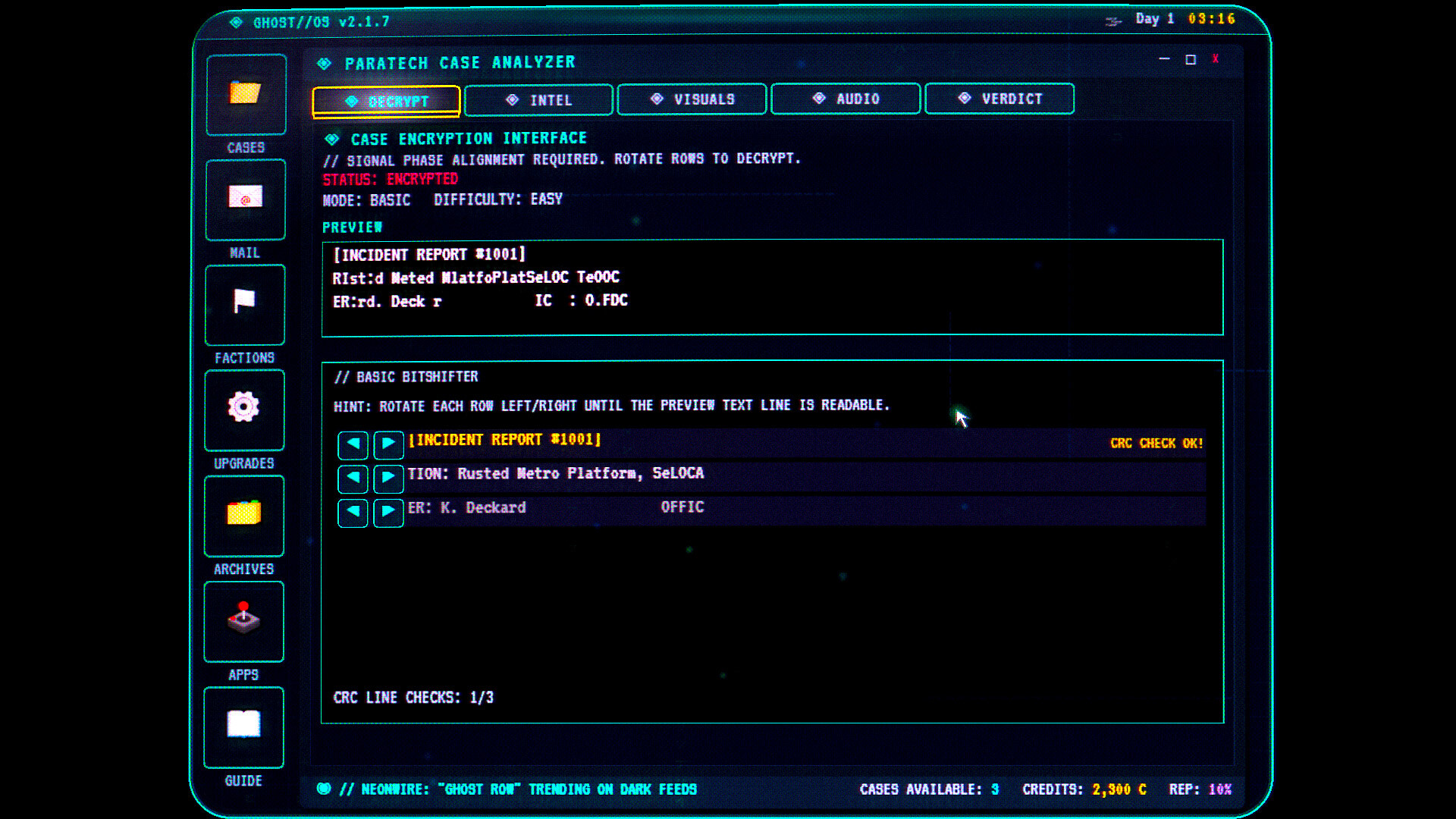Rotate Rusted Metro Platform row left
The image size is (1456, 819).
coord(353,478)
